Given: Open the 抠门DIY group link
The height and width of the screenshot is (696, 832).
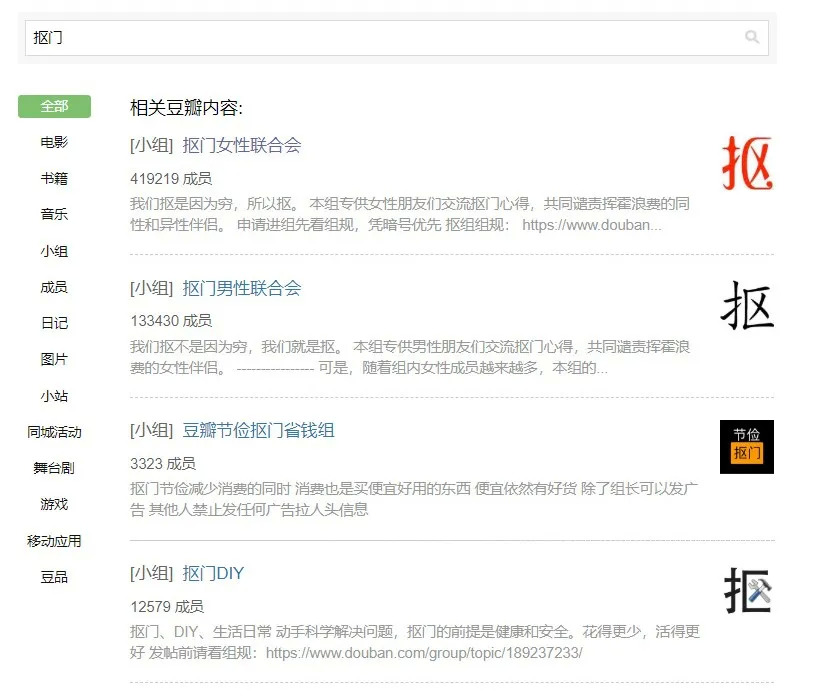Looking at the screenshot, I should coord(213,573).
